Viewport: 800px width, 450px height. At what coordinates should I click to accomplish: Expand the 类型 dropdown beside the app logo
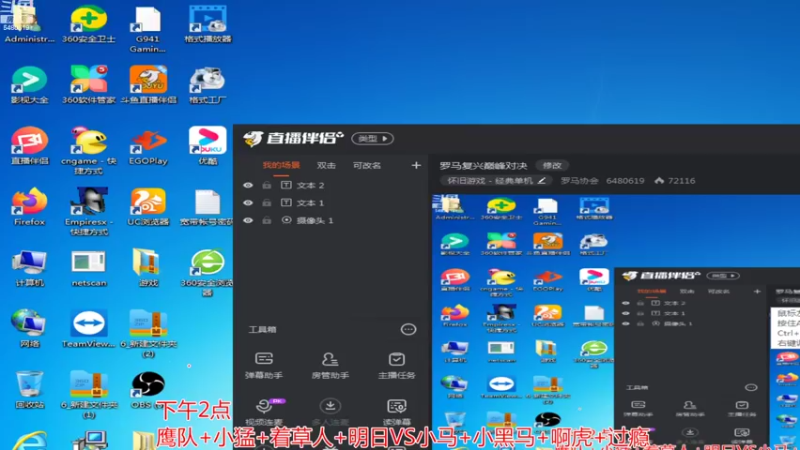tap(372, 138)
